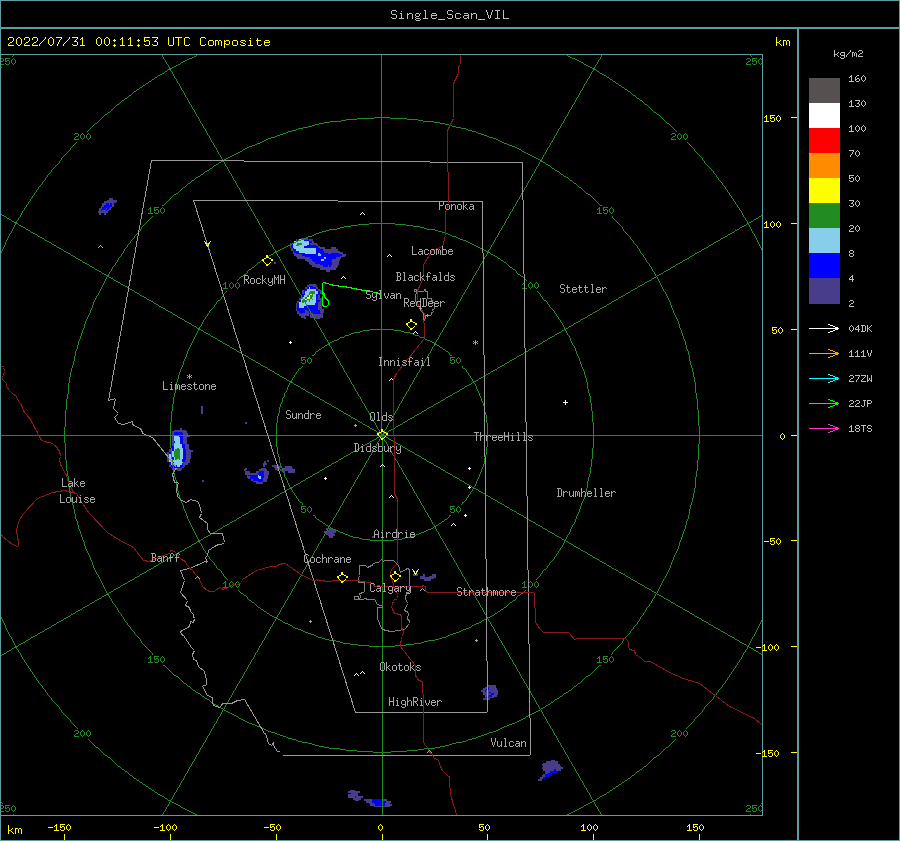This screenshot has width=900, height=841.
Task: Click the Didsbury town label
Action: 377,448
